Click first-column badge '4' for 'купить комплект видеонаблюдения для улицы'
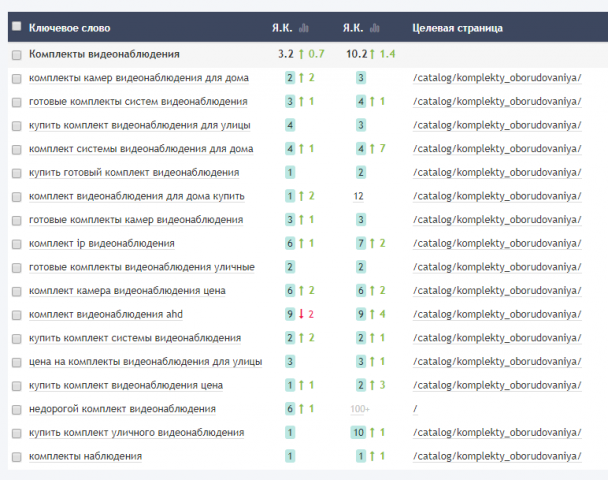Image resolution: width=608 pixels, height=480 pixels. (x=290, y=125)
